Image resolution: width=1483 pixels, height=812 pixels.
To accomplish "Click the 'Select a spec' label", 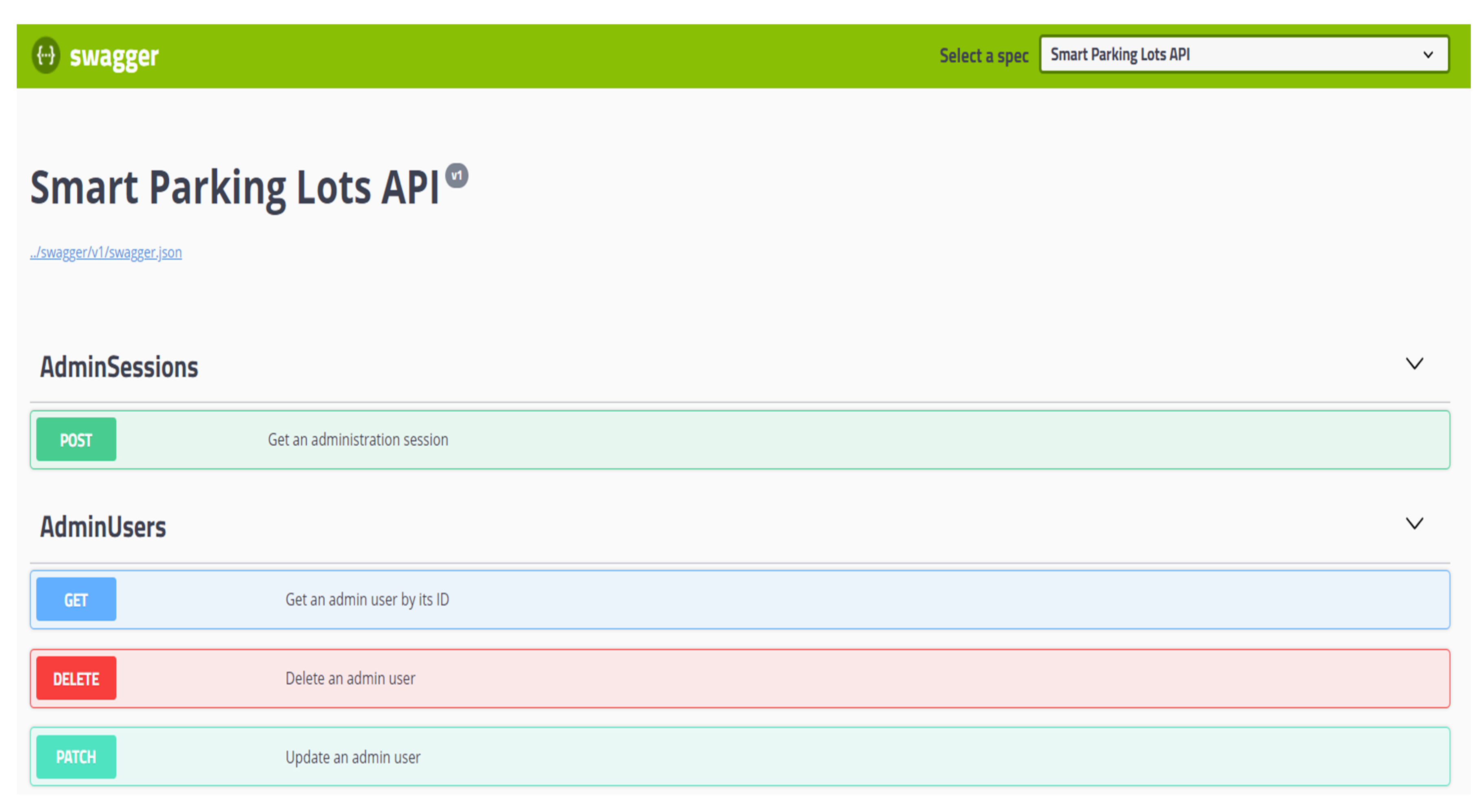I will click(x=983, y=56).
